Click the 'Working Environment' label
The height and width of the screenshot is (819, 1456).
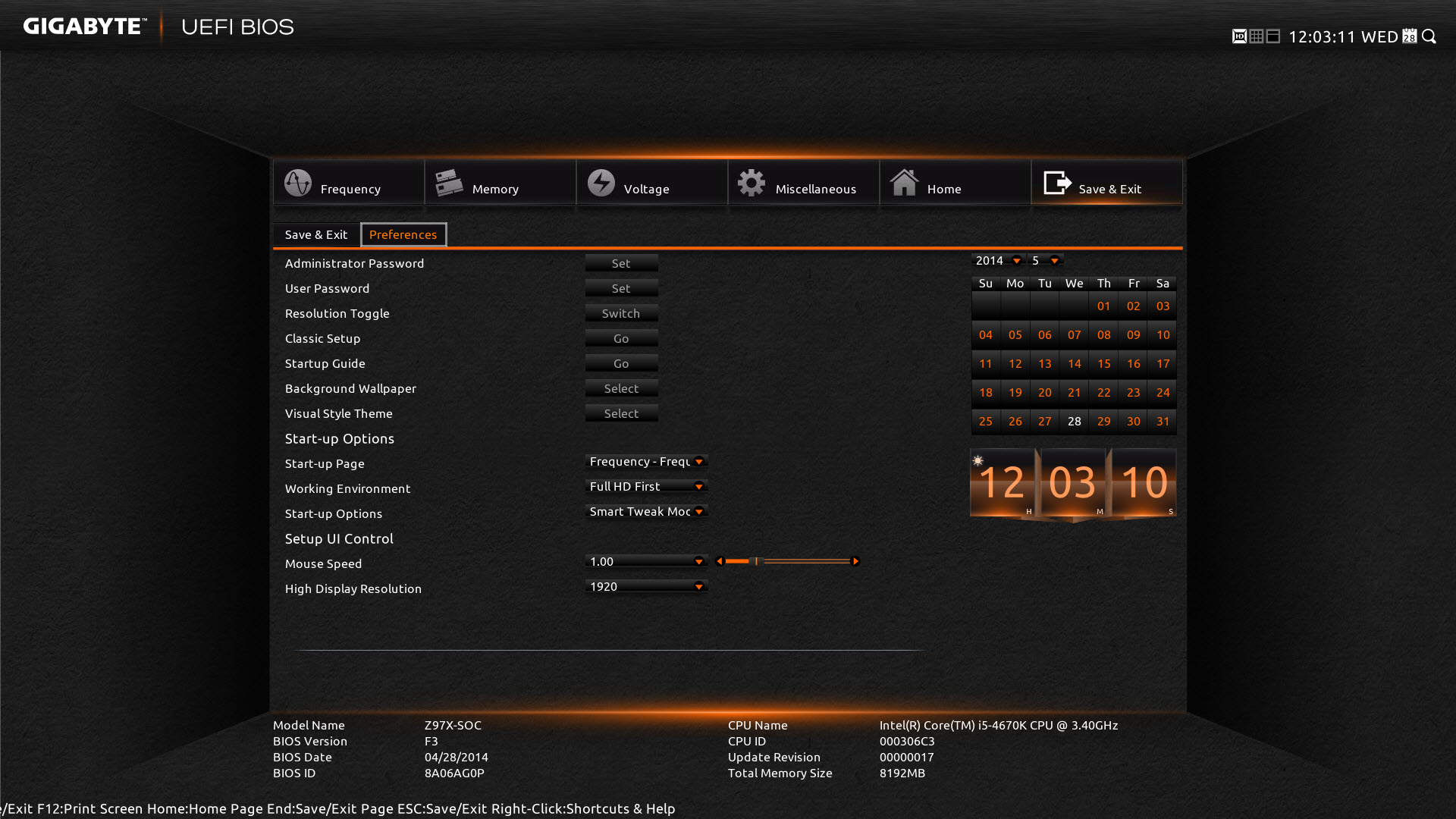[347, 489]
